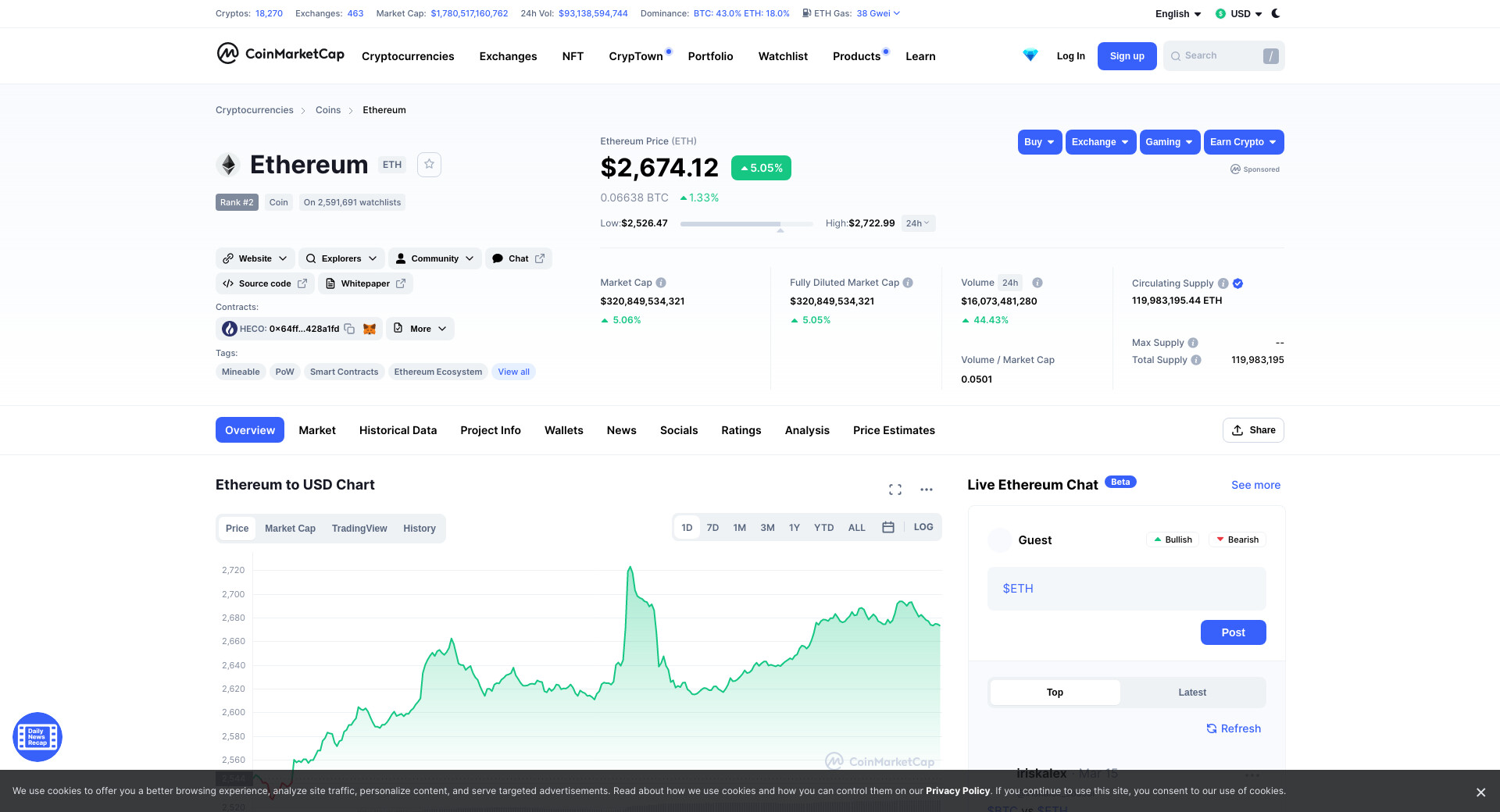Switch to the Historical Data tab
Image resolution: width=1500 pixels, height=812 pixels.
click(x=398, y=430)
